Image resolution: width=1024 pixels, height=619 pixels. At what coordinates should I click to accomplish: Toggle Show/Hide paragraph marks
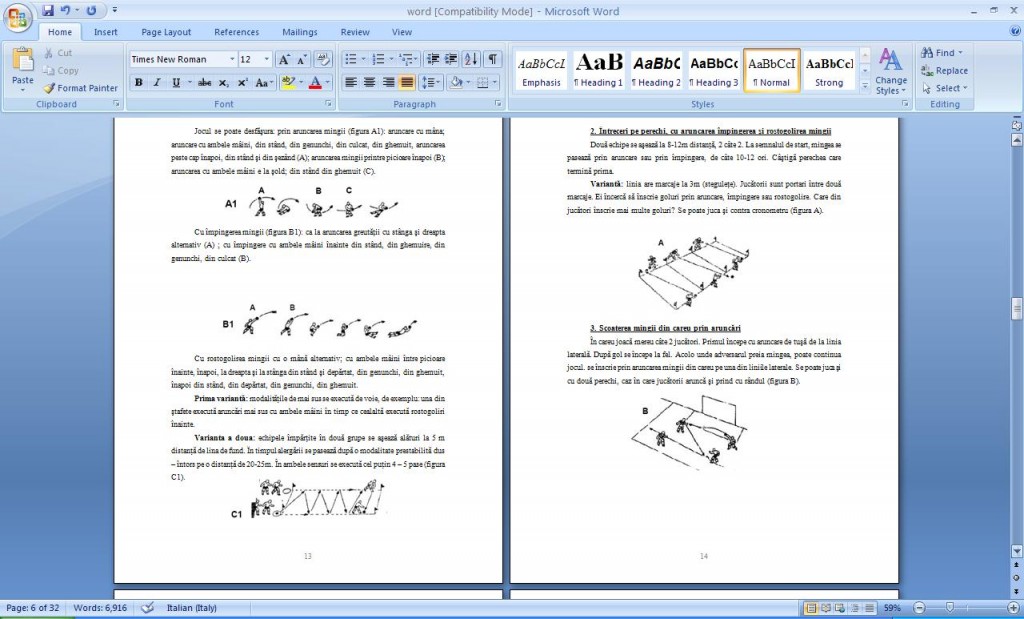492,59
